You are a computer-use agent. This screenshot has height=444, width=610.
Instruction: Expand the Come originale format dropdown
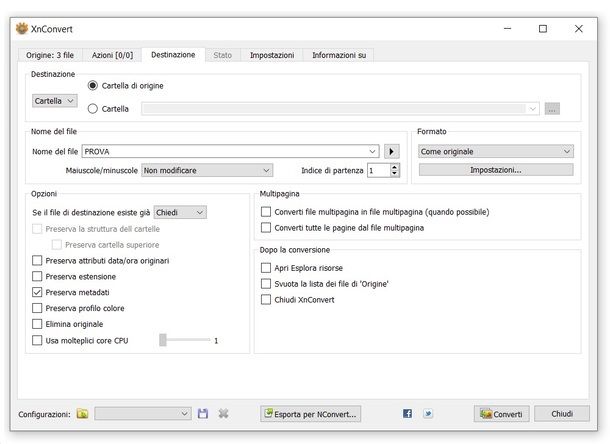coord(496,151)
